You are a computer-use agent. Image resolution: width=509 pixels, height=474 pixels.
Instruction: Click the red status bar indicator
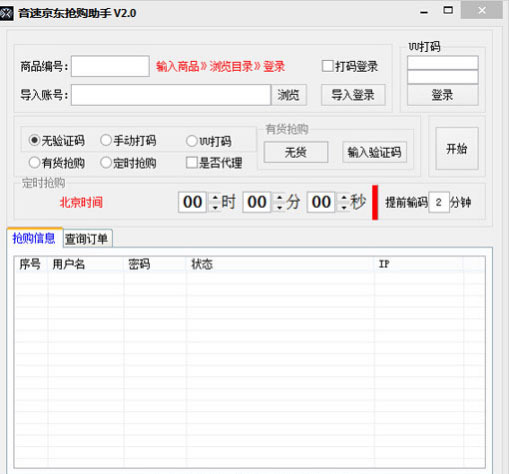375,202
